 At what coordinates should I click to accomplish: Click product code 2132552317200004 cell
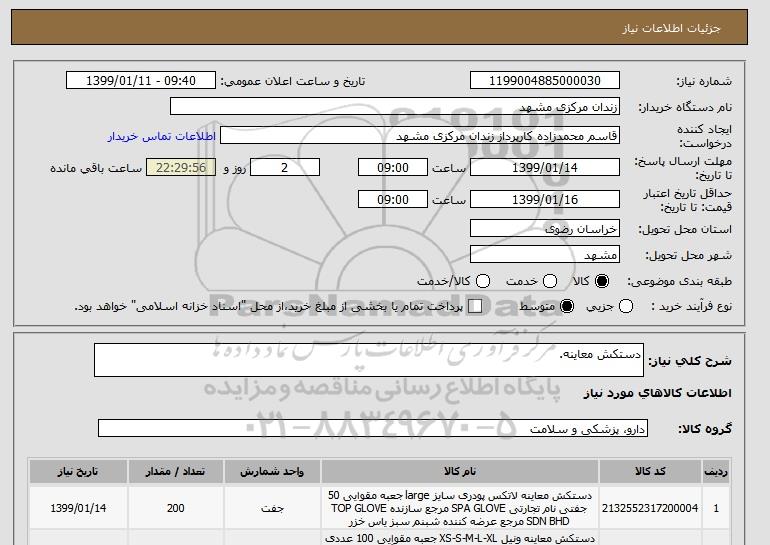coord(650,508)
